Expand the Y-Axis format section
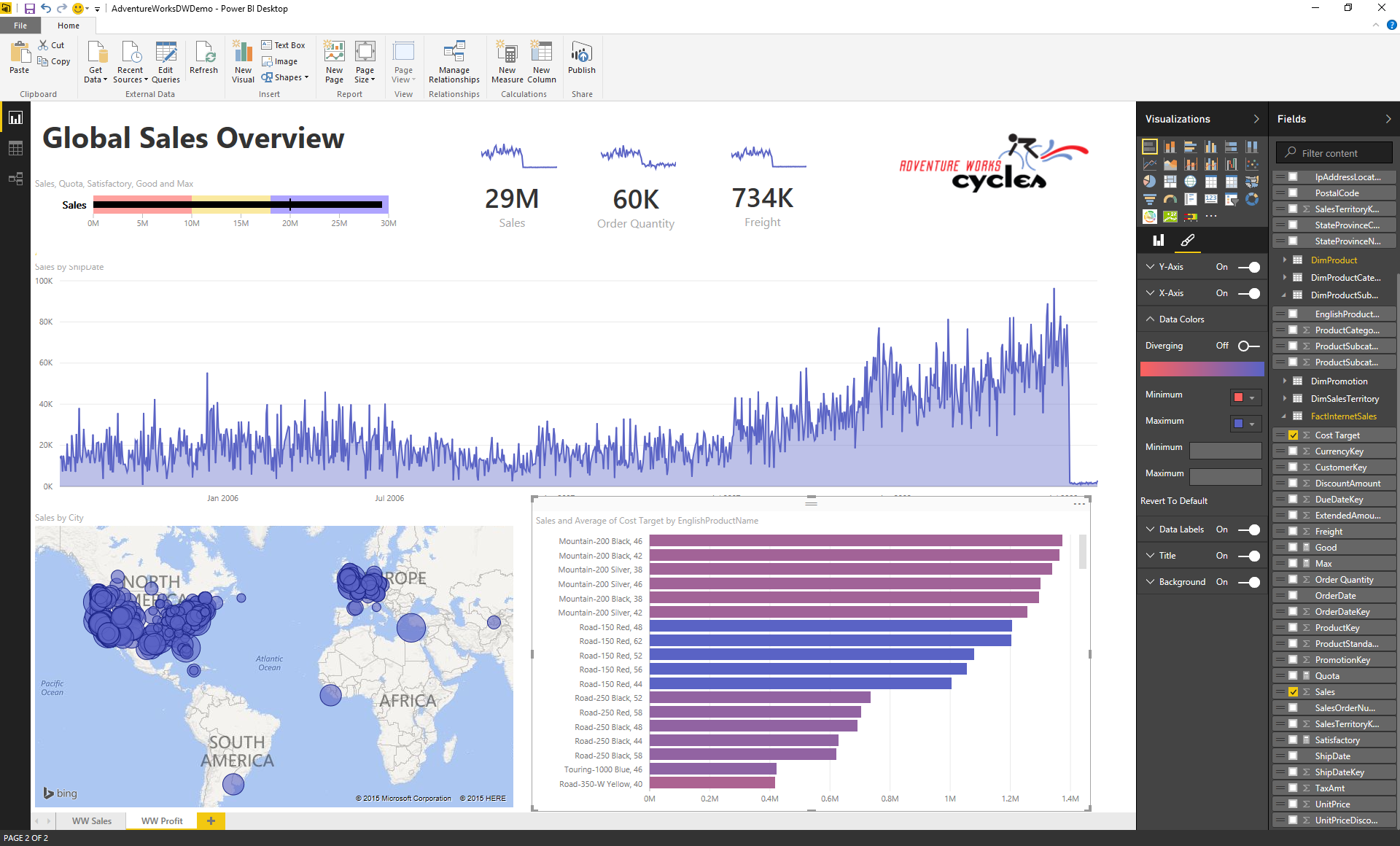The height and width of the screenshot is (846, 1400). click(1150, 267)
